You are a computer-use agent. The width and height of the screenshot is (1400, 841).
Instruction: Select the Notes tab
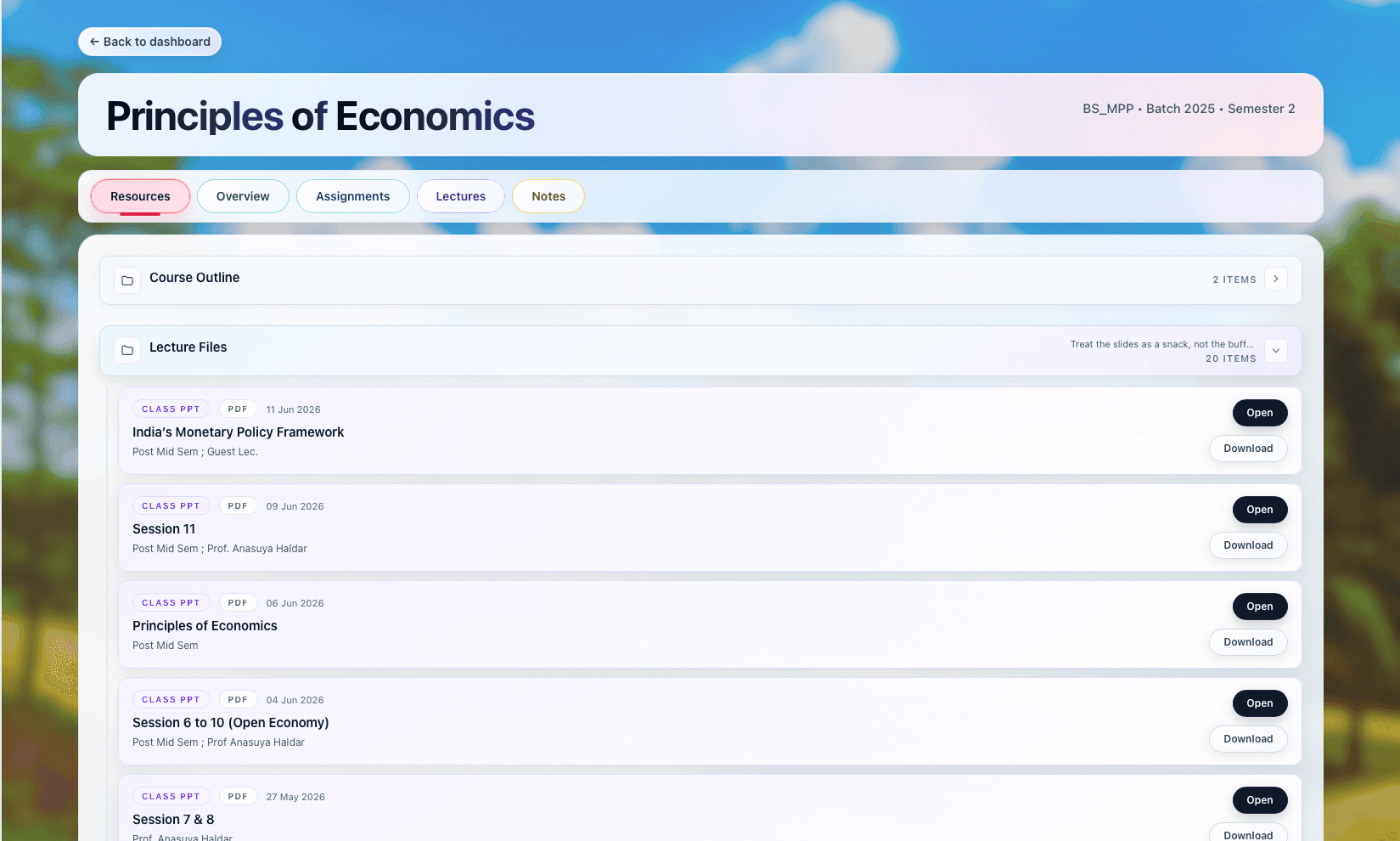coord(548,196)
